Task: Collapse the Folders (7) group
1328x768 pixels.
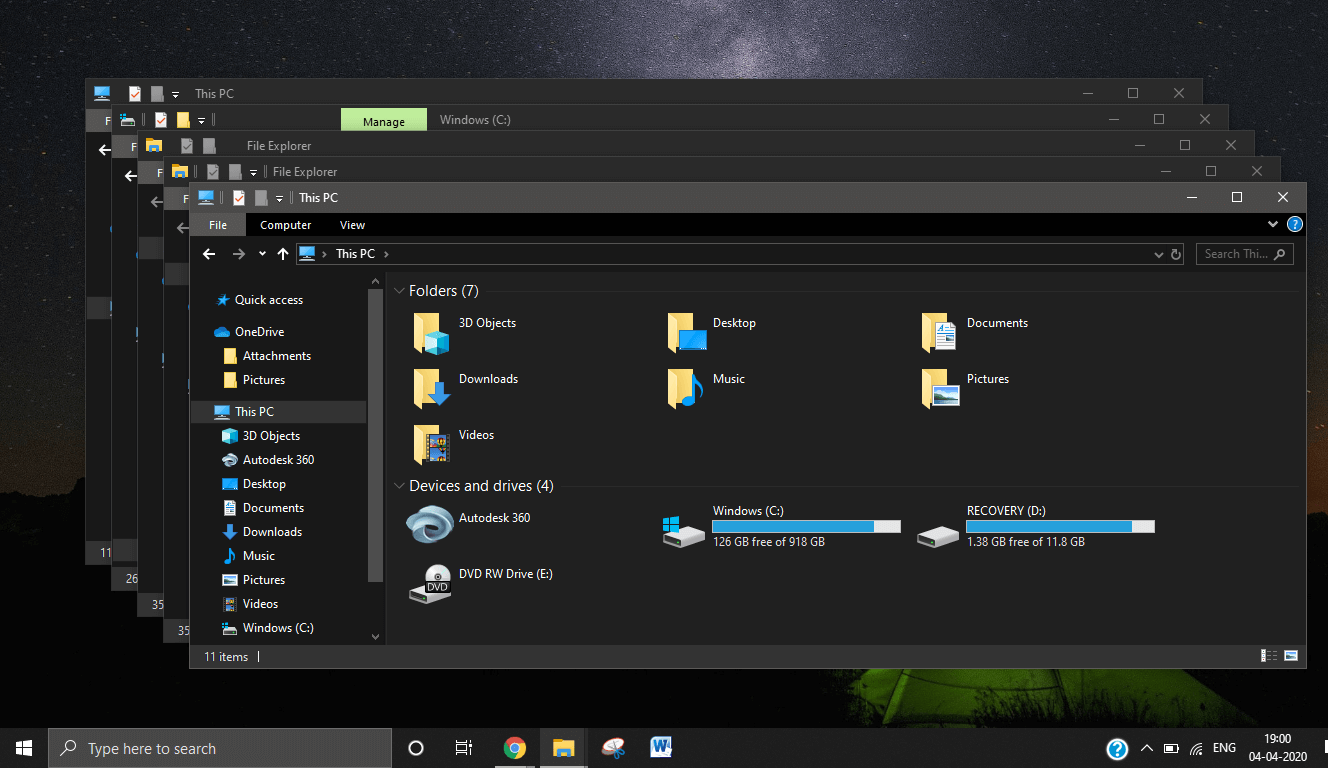Action: tap(399, 291)
